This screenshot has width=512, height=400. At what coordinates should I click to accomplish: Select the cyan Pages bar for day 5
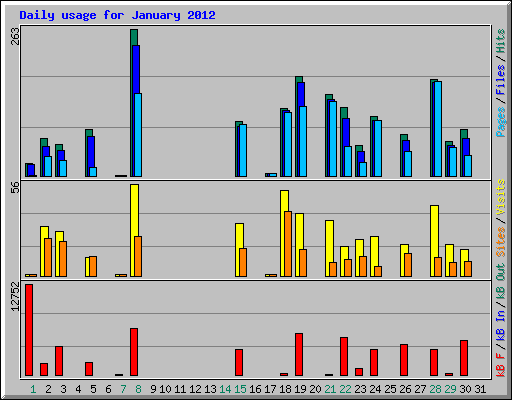pos(93,172)
